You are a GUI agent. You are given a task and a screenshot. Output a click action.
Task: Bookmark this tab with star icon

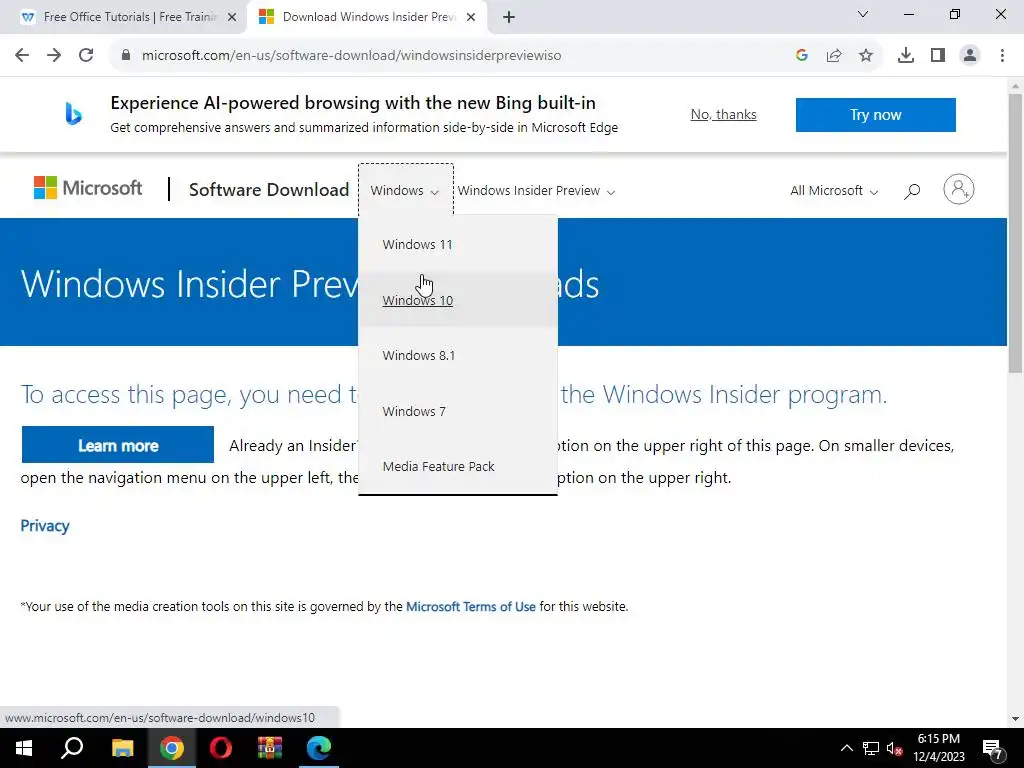pyautogui.click(x=866, y=55)
